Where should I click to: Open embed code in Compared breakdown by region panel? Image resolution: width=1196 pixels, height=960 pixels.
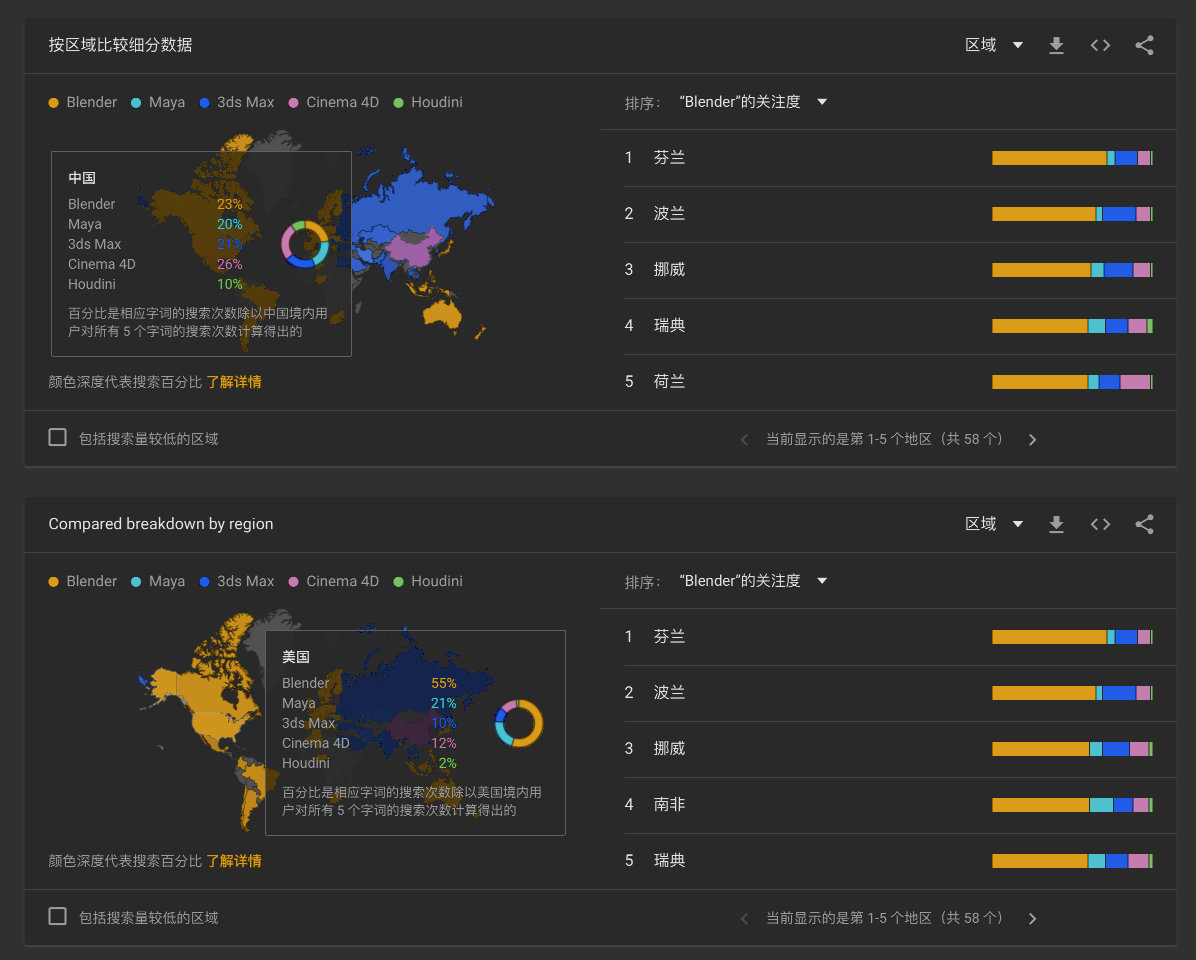[x=1100, y=524]
